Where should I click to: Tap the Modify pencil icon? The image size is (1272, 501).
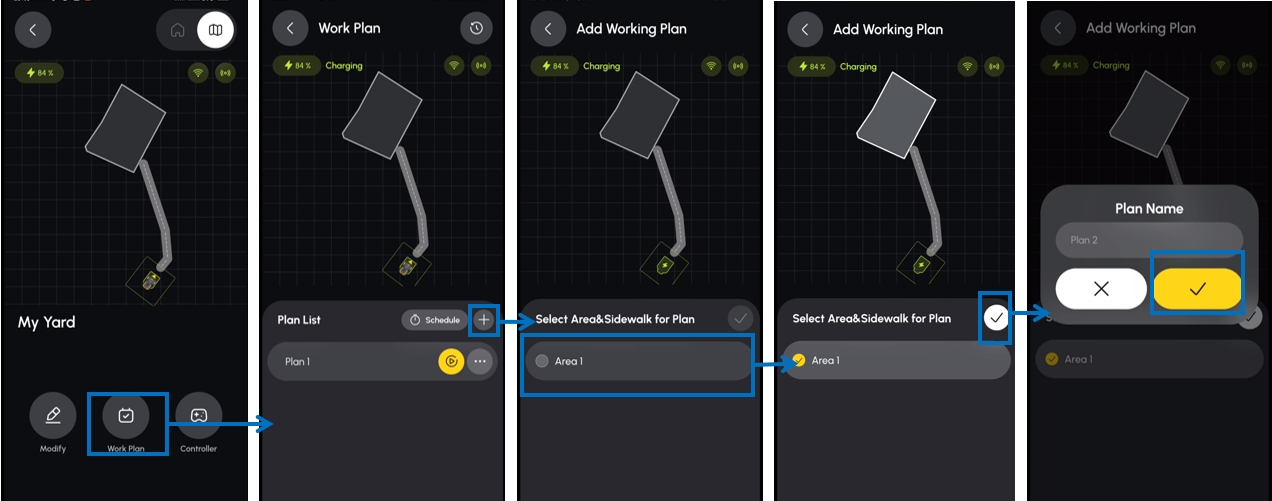[x=53, y=415]
